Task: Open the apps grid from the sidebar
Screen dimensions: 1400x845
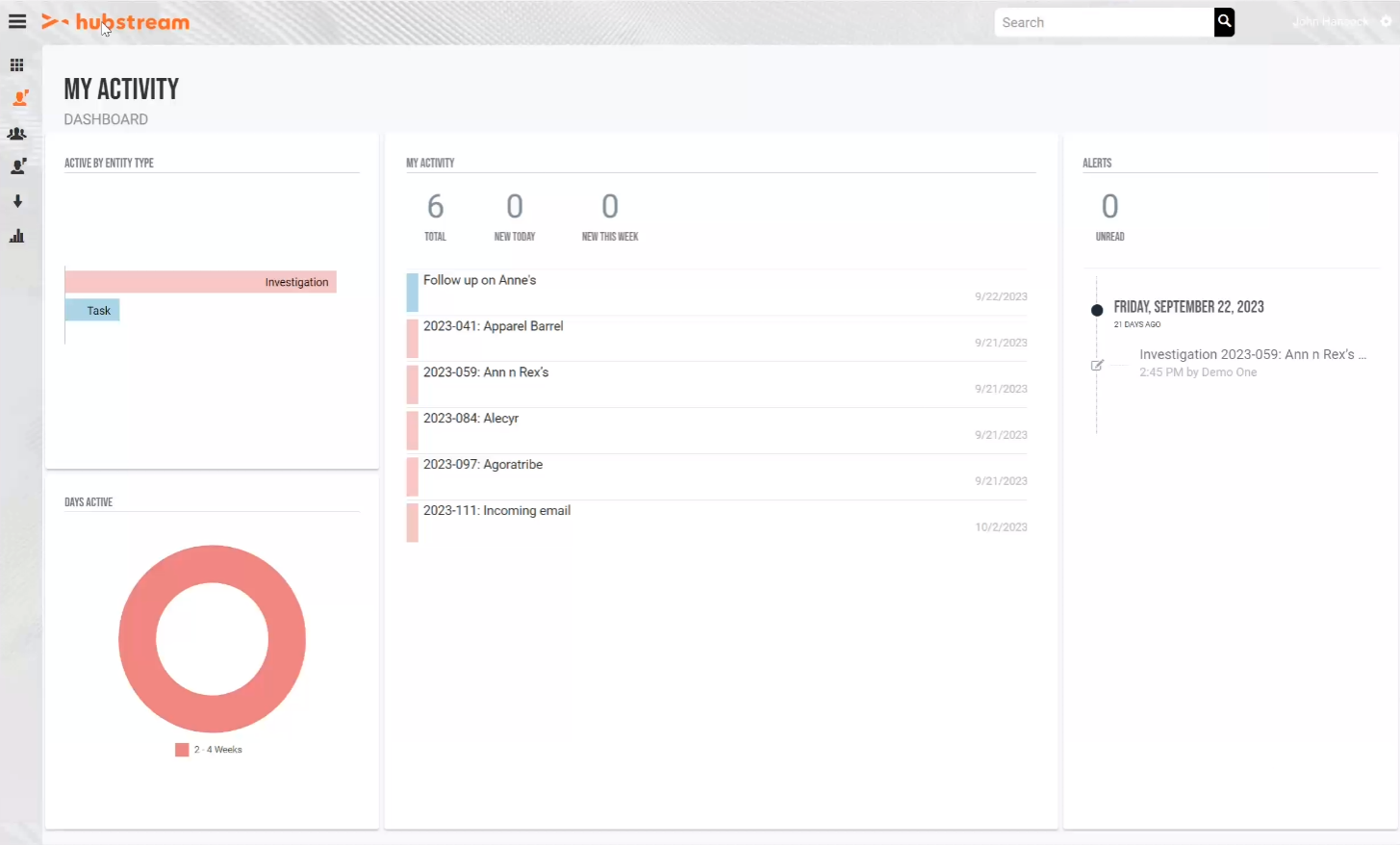Action: coord(16,64)
